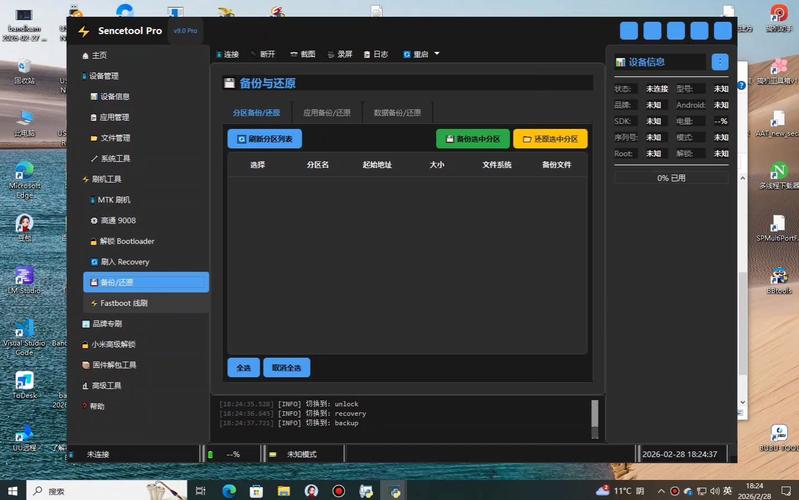Click the green 备份选中分区 button

(x=472, y=139)
